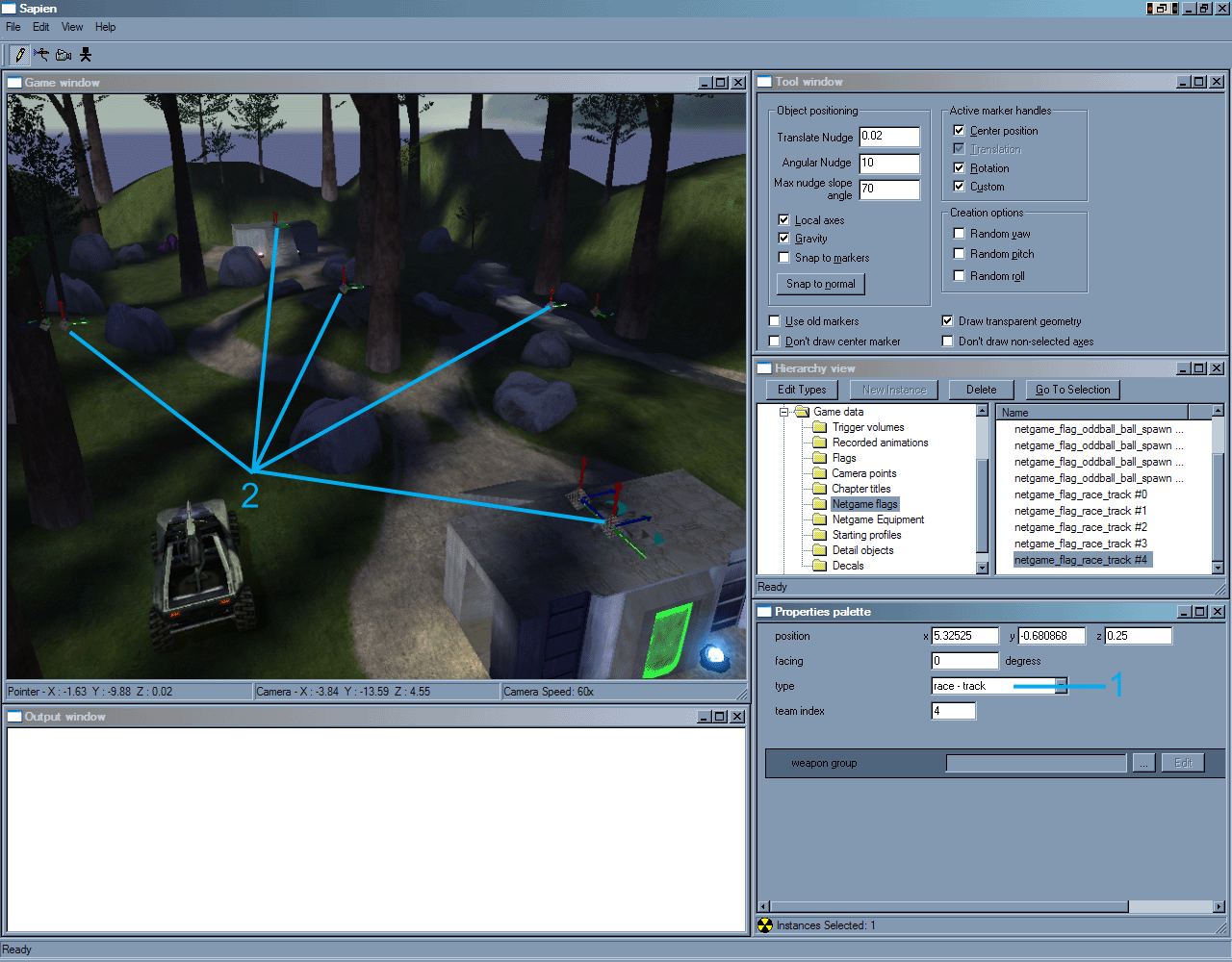Click the instance name list scroll-up arrow

click(1219, 411)
